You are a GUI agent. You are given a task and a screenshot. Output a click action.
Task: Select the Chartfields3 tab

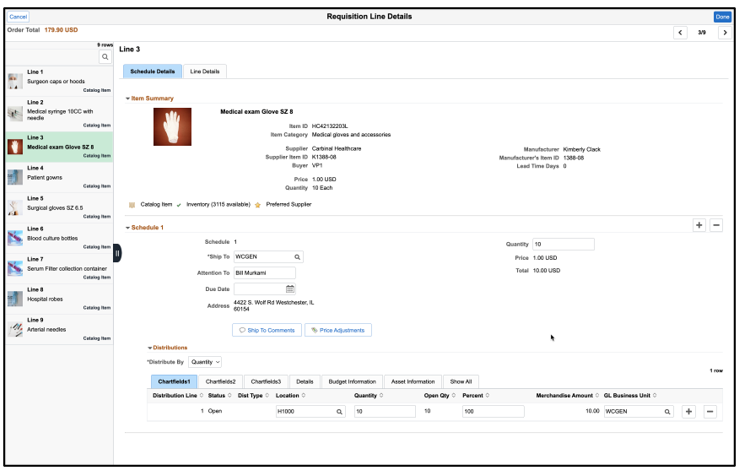265,382
